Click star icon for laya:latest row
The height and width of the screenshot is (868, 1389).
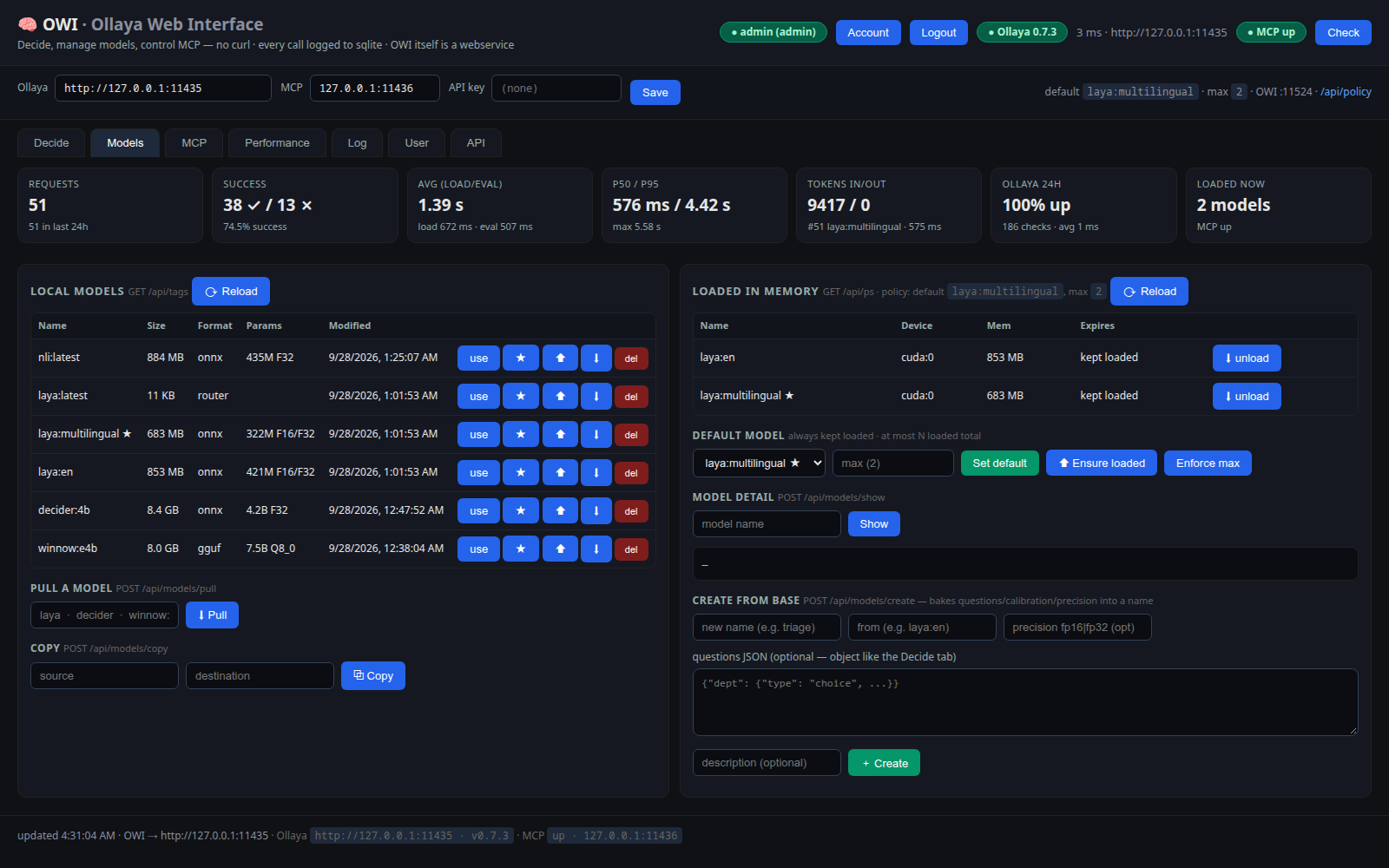[x=521, y=396]
